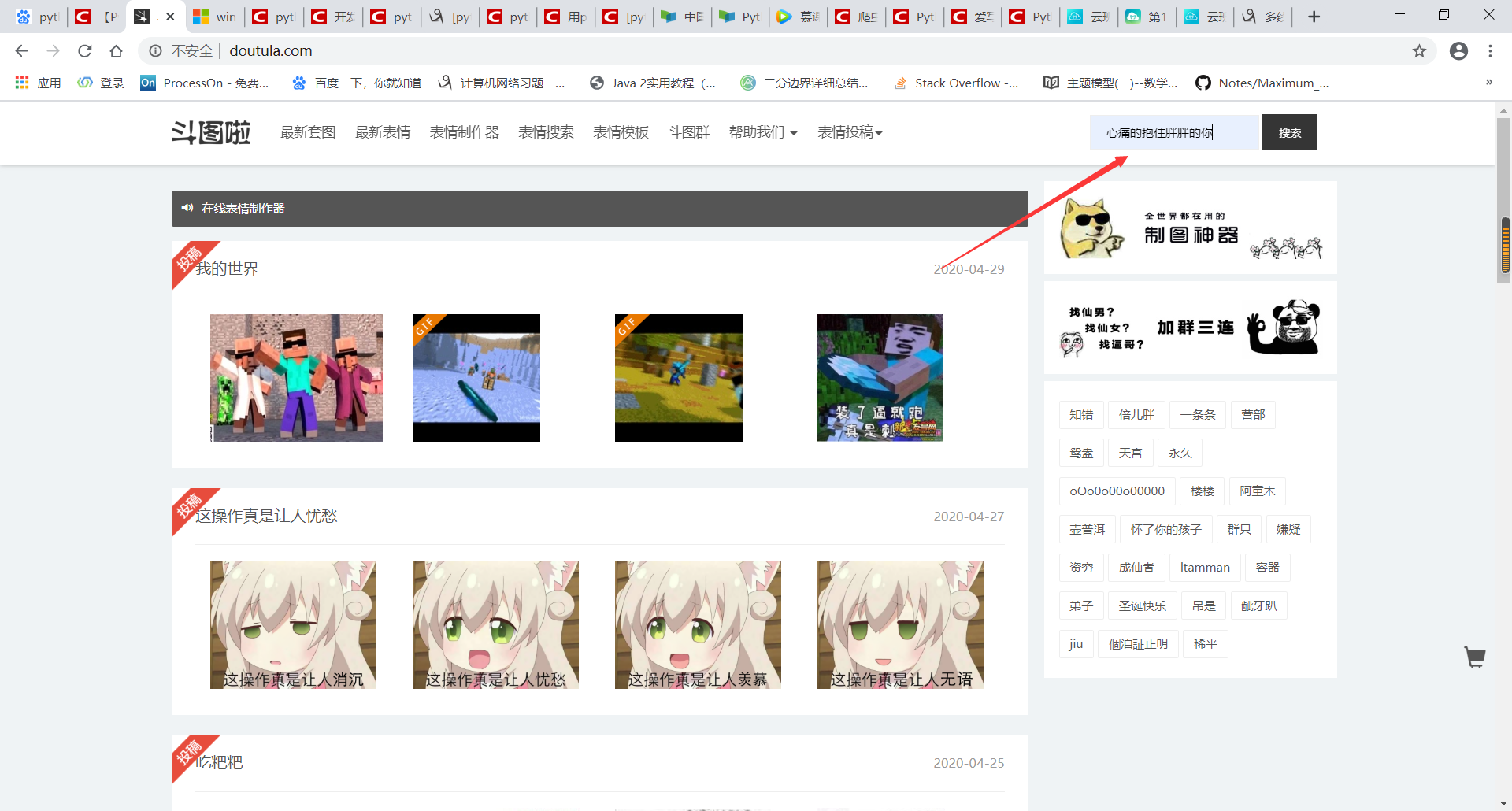Open the 制图神器 doge banner
Image resolution: width=1512 pixels, height=811 pixels.
pos(1191,228)
